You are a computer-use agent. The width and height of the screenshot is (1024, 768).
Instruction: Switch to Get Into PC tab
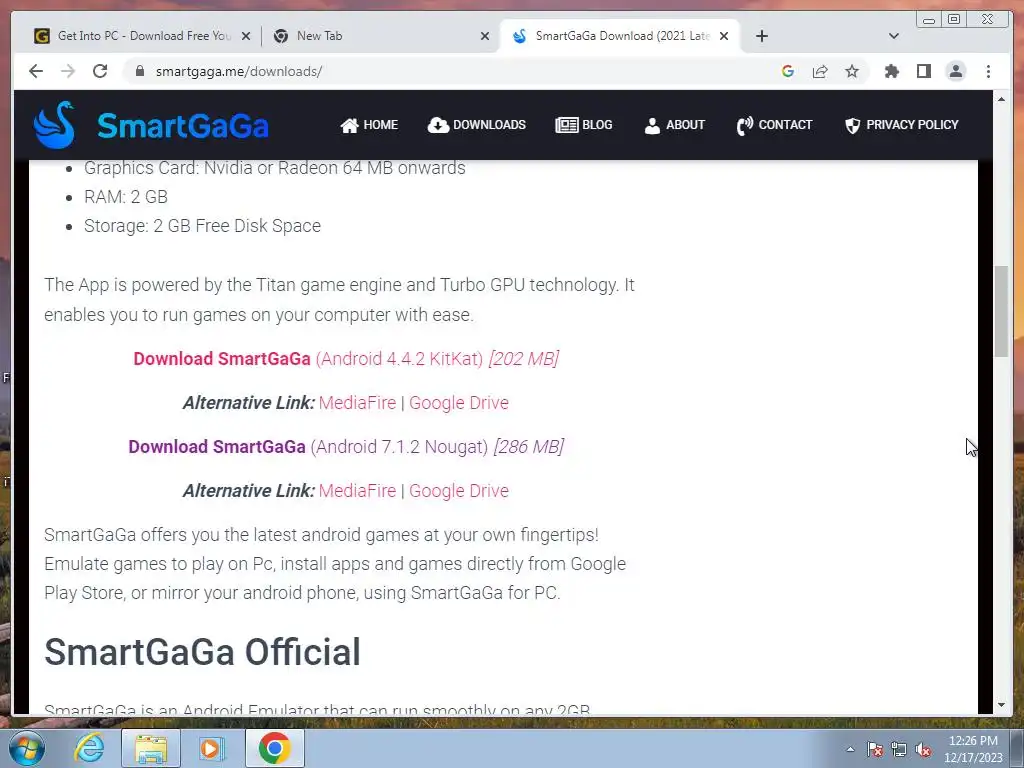(143, 36)
